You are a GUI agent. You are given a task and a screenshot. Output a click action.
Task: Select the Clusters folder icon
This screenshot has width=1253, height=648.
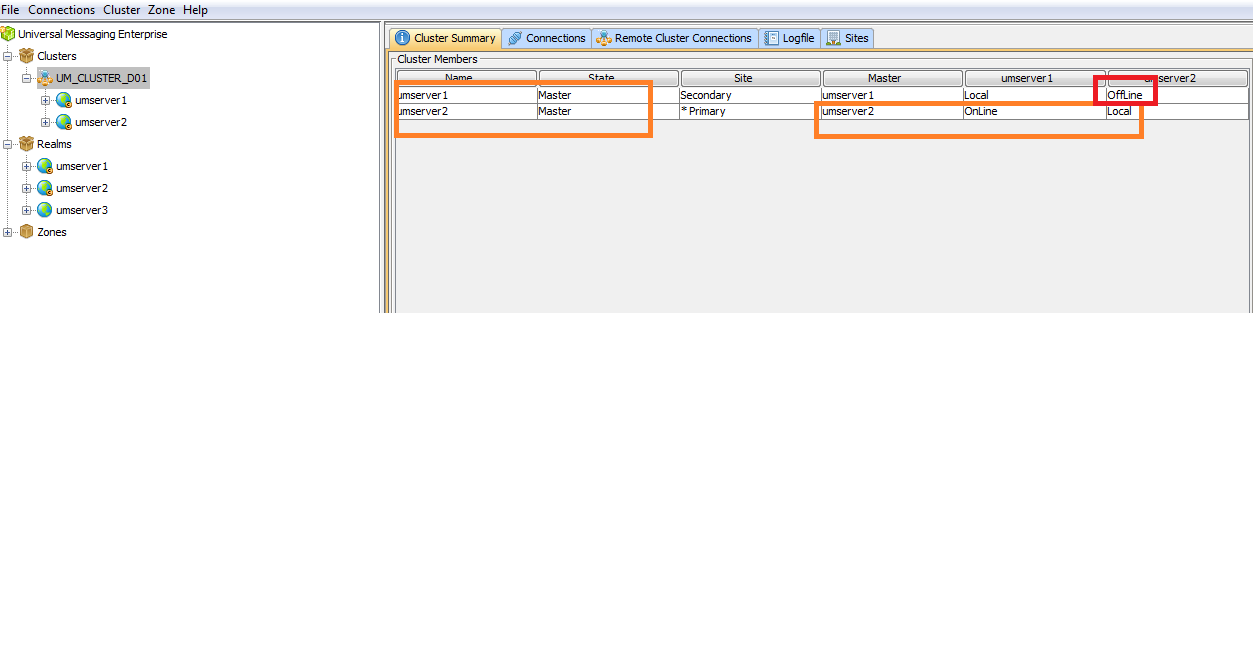click(26, 56)
